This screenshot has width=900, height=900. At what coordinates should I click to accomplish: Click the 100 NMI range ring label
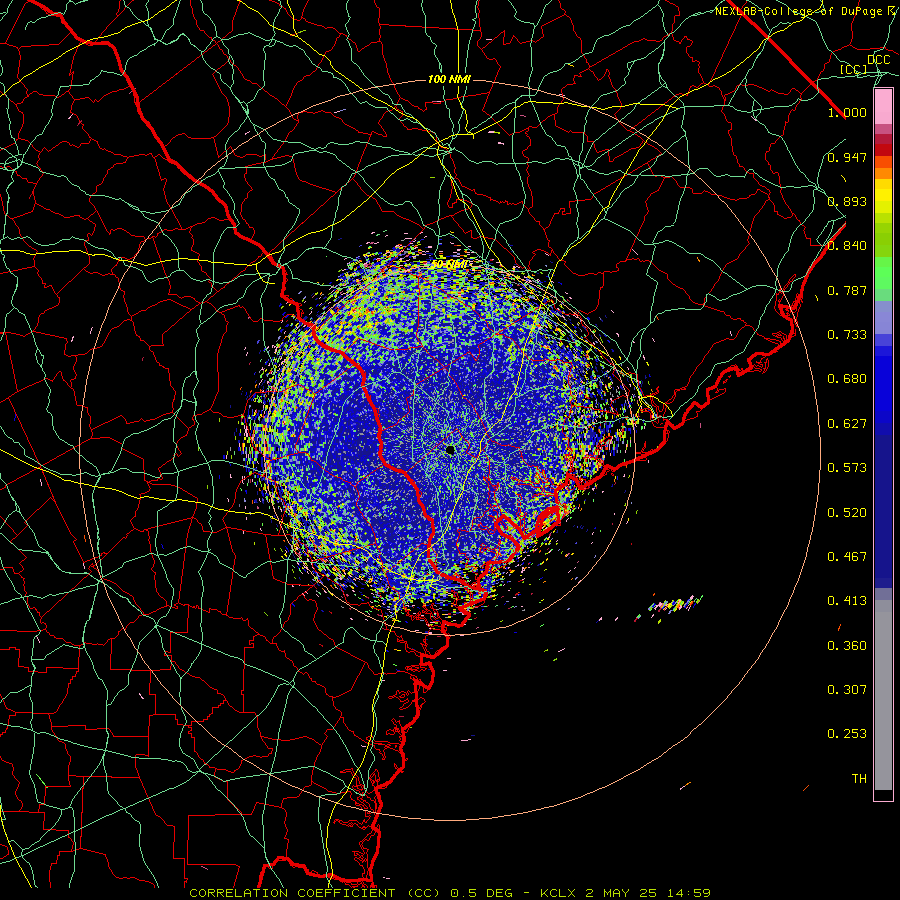pos(449,79)
